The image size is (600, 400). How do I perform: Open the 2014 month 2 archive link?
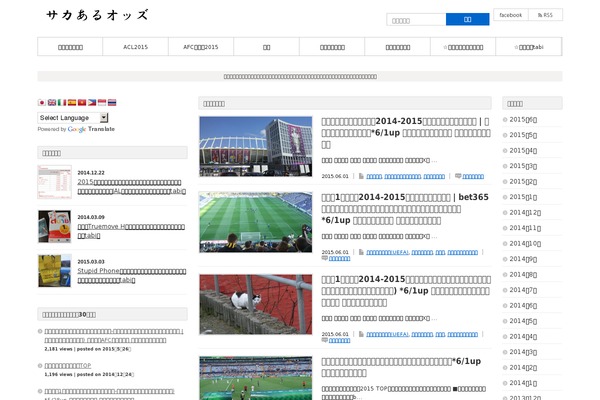(523, 367)
